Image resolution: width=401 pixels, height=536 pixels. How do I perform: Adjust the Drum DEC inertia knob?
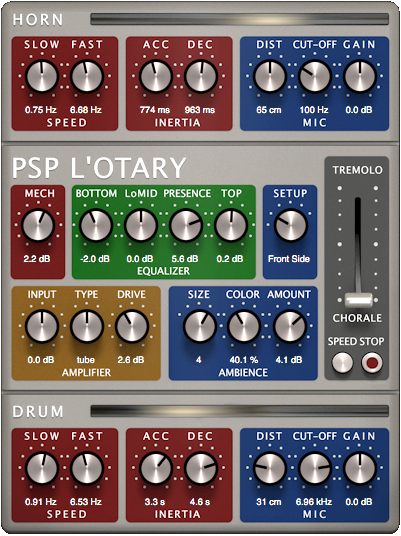[201, 469]
